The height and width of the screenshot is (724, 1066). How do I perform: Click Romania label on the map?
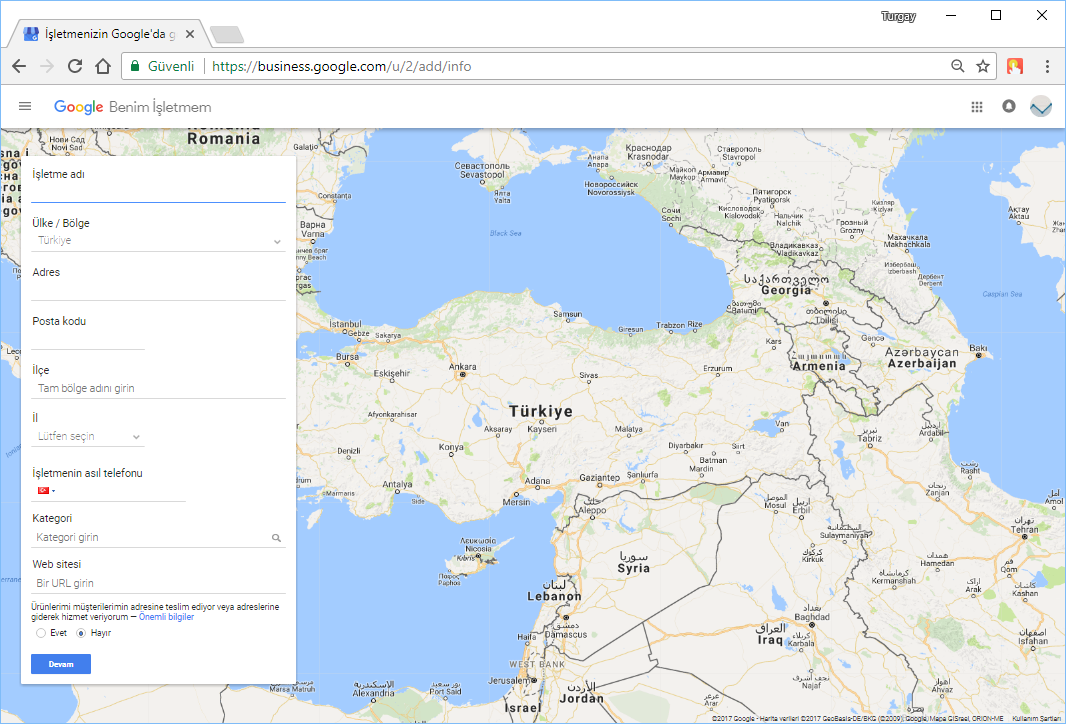pos(224,139)
